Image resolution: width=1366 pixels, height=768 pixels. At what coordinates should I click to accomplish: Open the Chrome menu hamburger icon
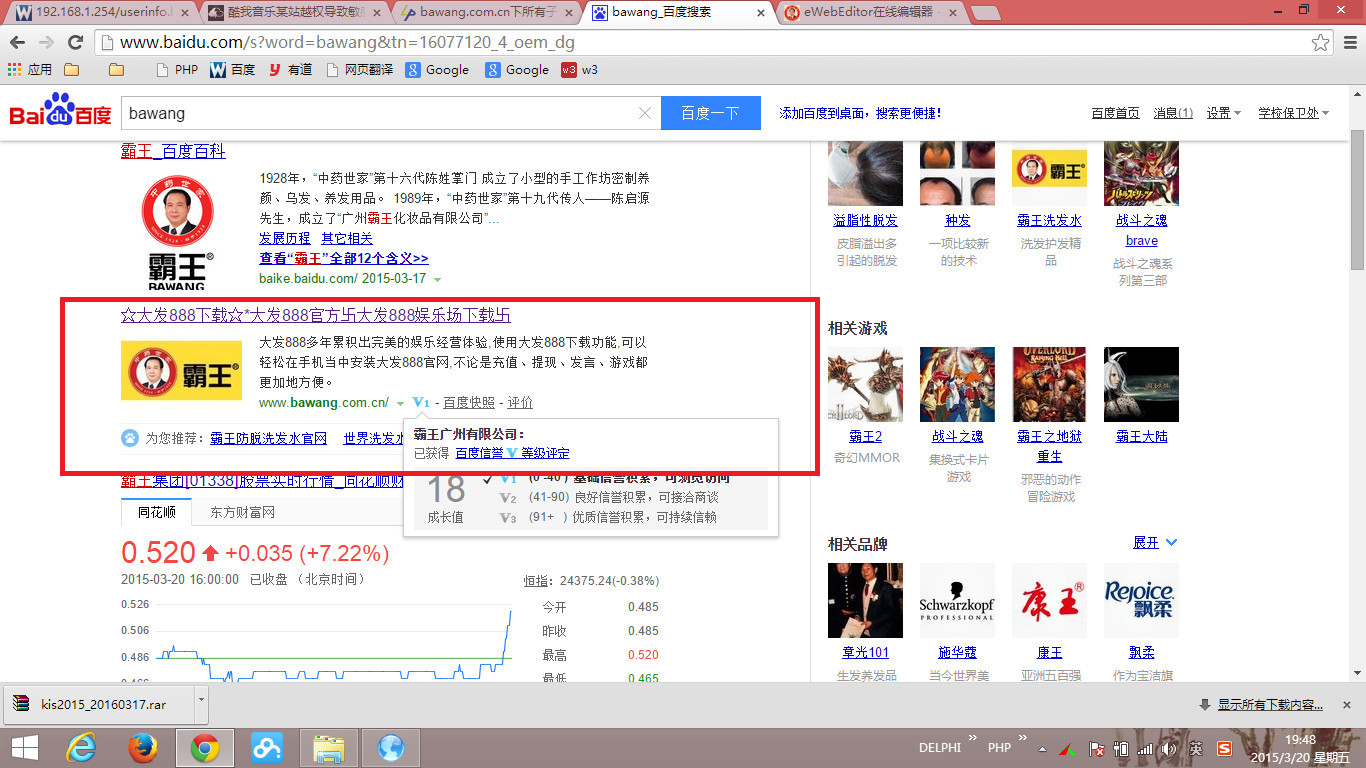pyautogui.click(x=1348, y=43)
